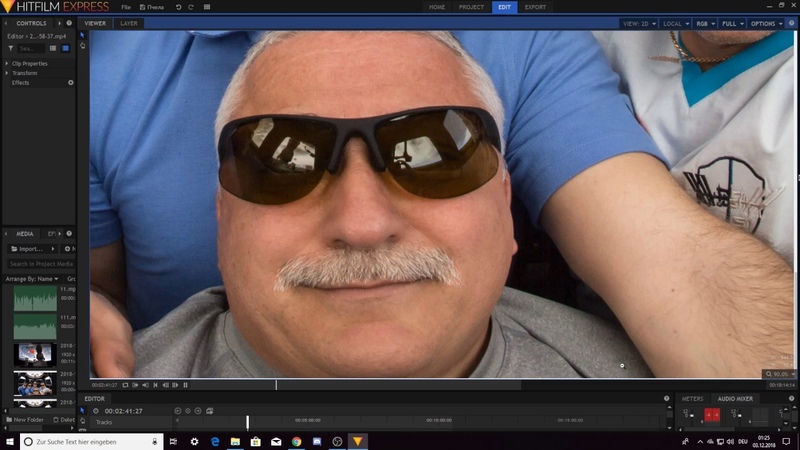Screen dimensions: 800x450
Task: Click the Undo arrow in the top bar
Action: tap(179, 7)
